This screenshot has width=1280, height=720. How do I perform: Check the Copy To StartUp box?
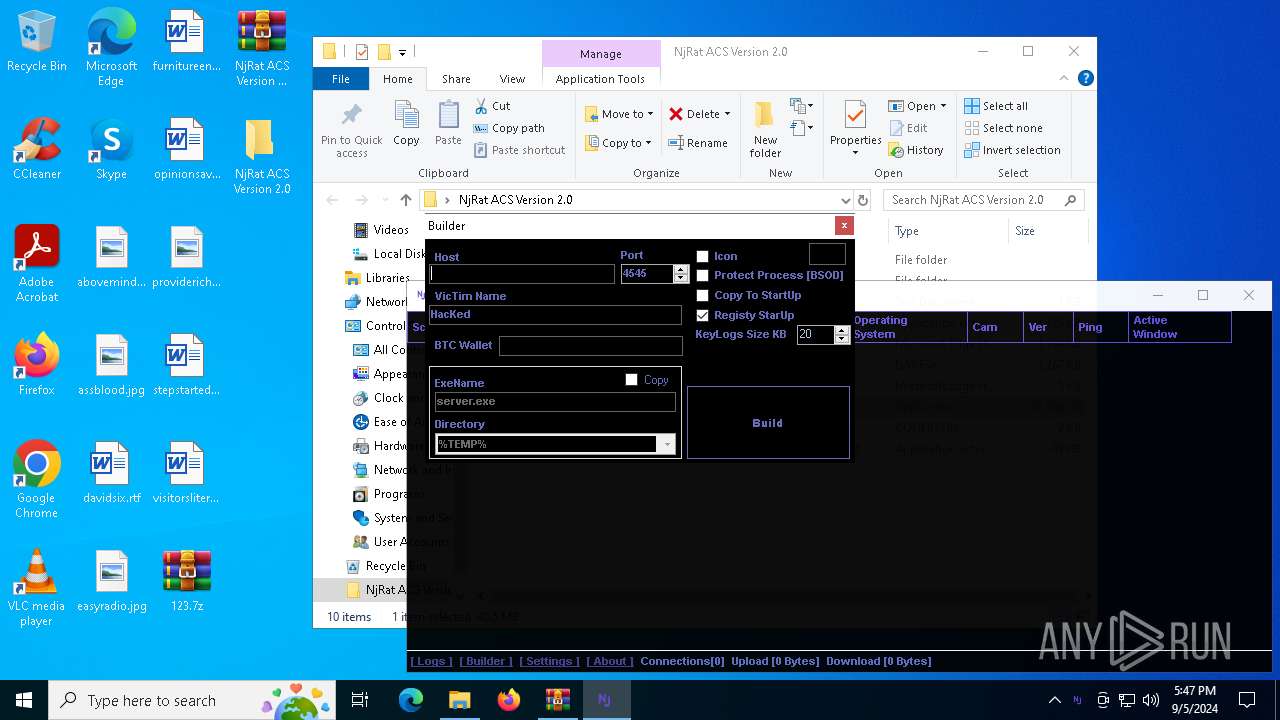point(702,295)
